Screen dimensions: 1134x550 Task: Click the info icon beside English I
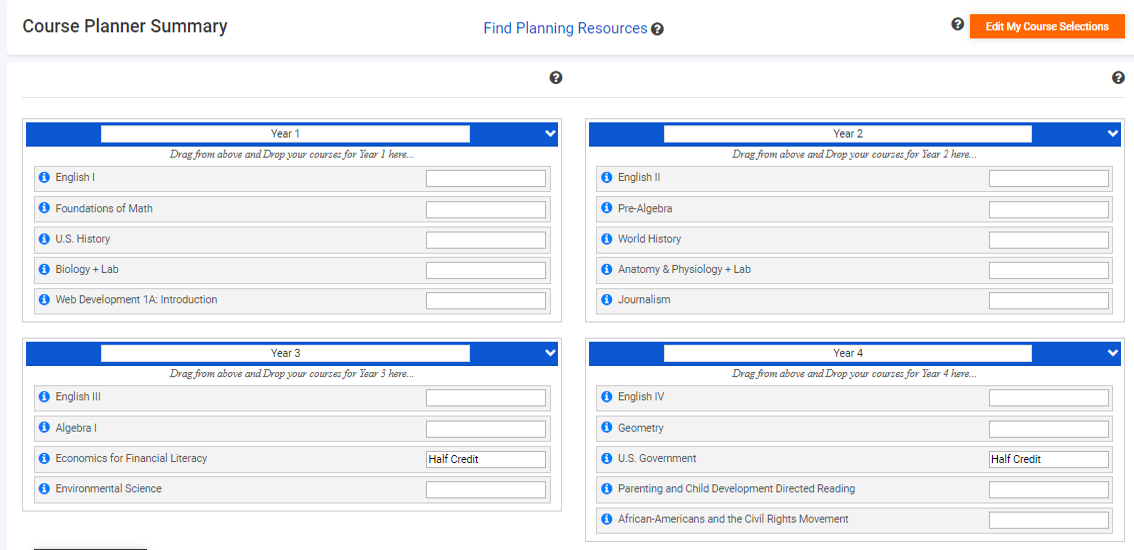44,177
